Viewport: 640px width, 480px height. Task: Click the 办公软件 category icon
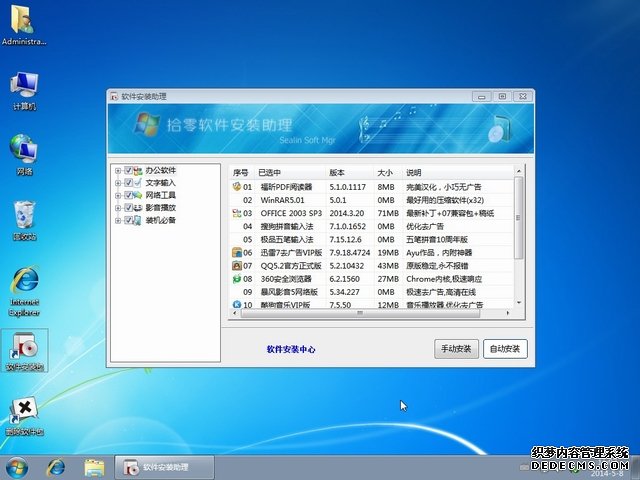tap(138, 171)
